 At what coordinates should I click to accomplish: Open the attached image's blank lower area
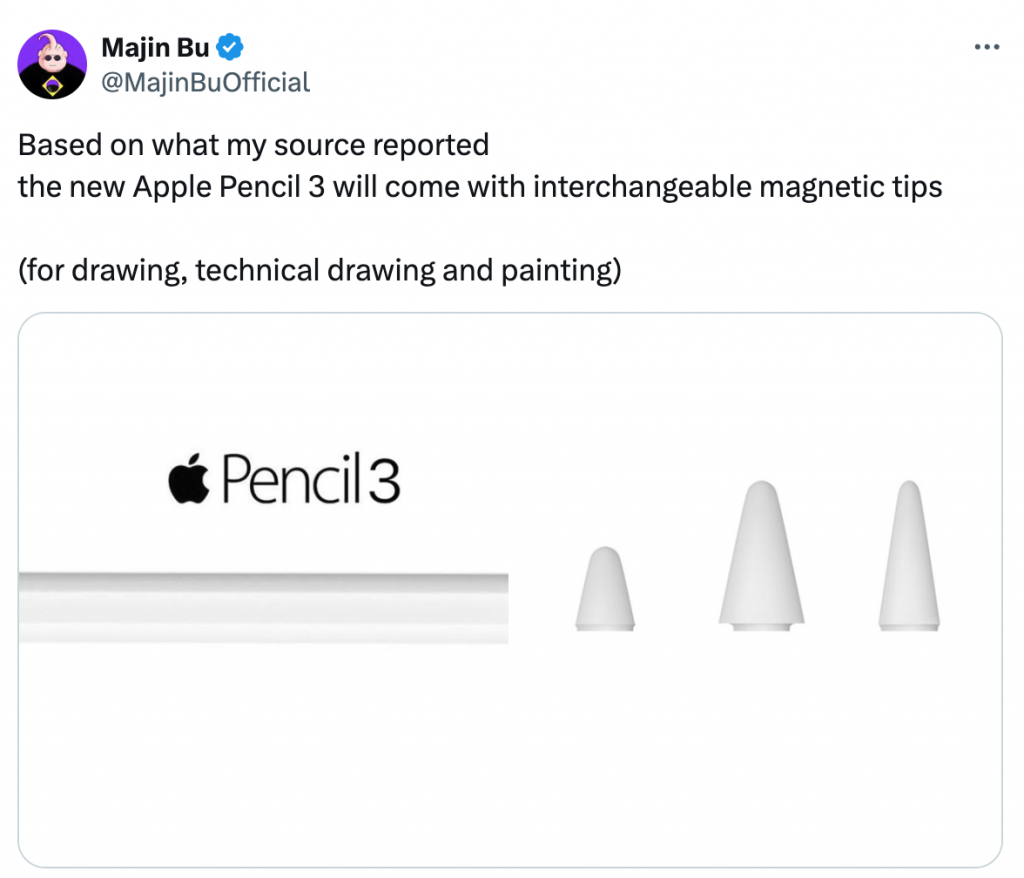point(510,760)
